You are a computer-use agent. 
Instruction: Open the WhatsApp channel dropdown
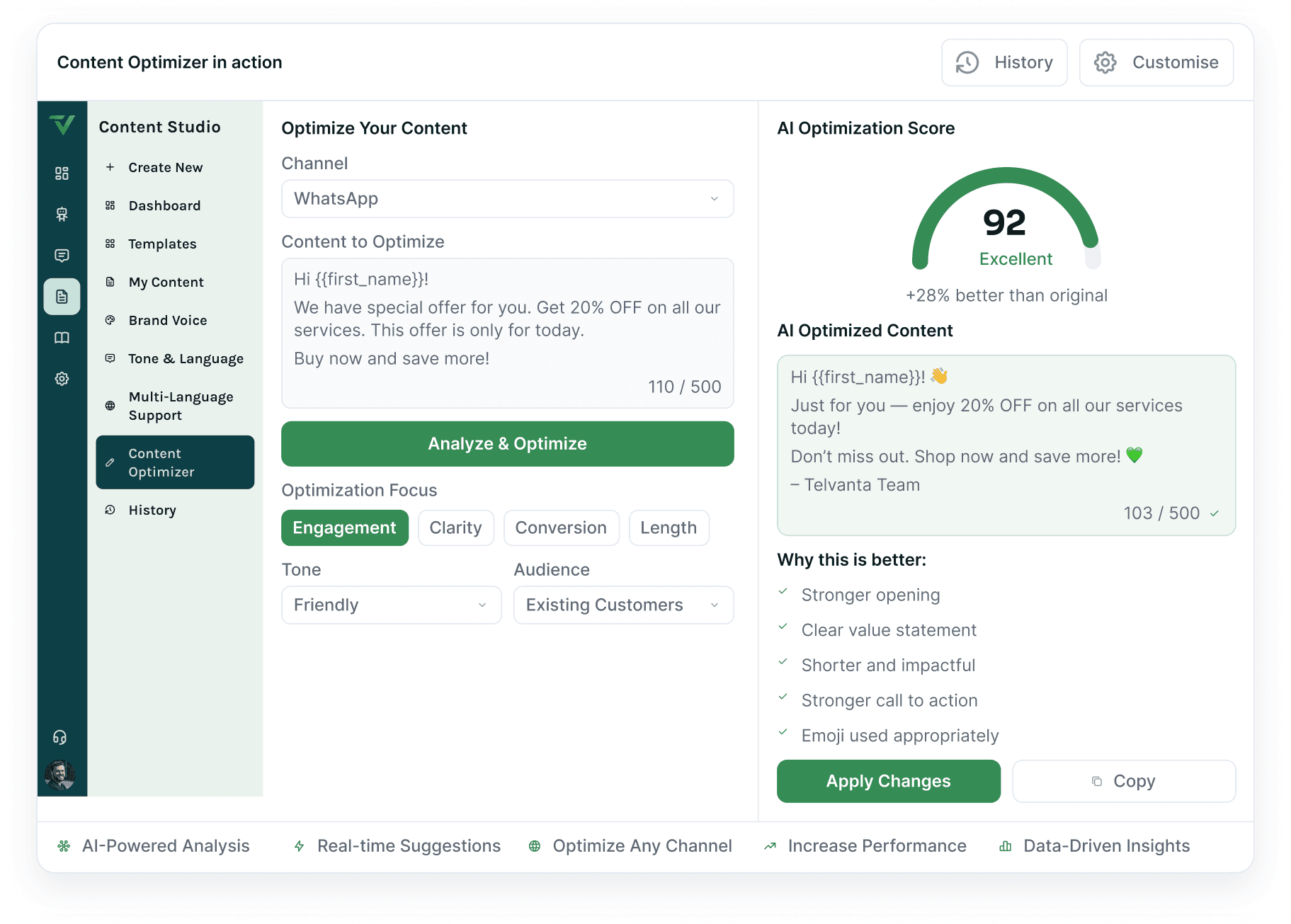pos(507,198)
